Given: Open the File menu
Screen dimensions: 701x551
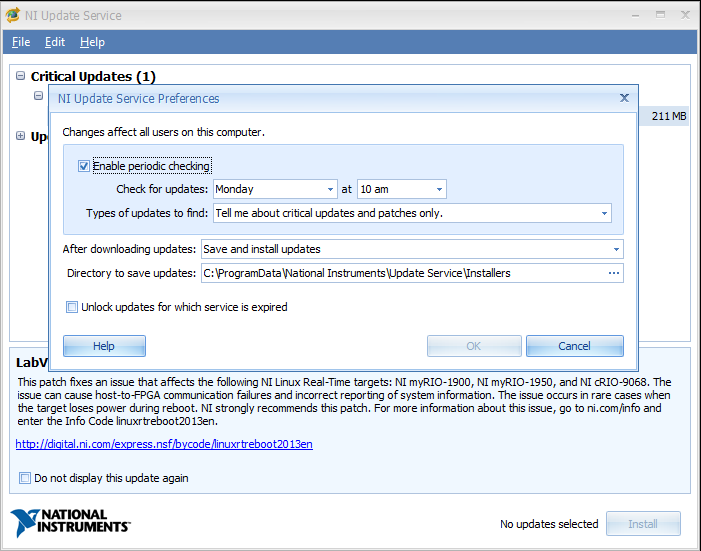Looking at the screenshot, I should [21, 42].
